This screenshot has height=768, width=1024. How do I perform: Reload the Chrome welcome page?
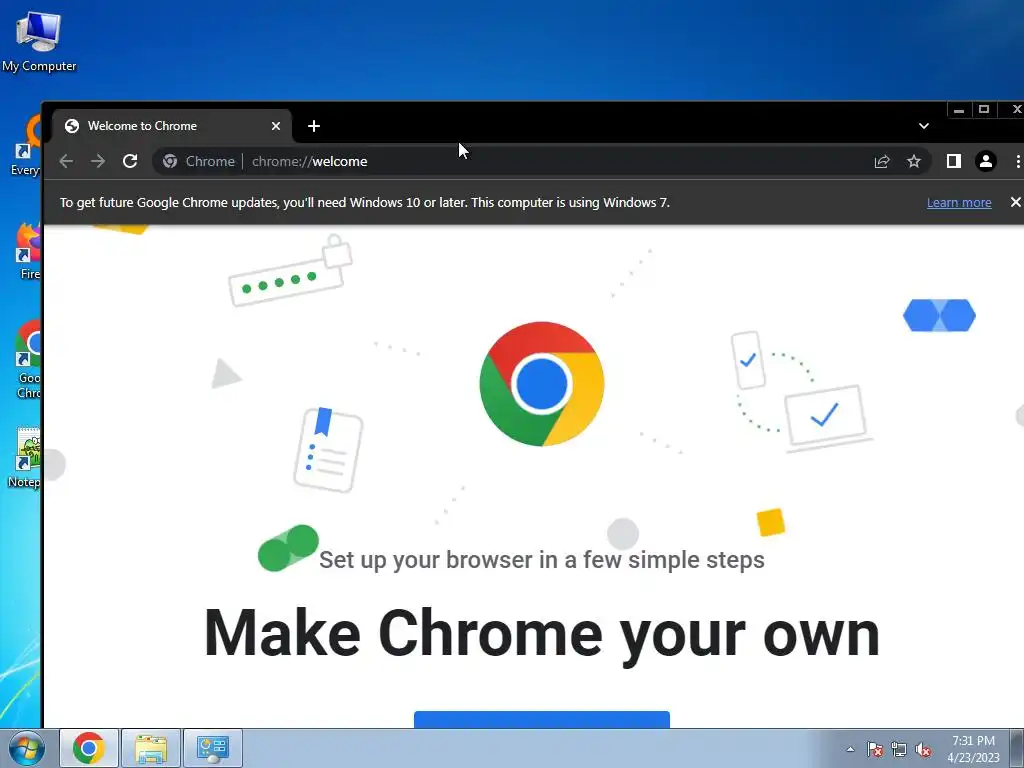point(130,161)
